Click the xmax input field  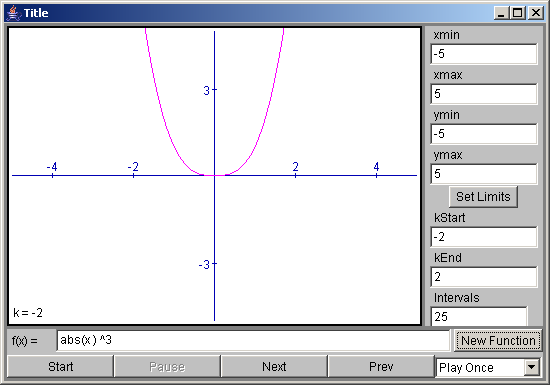point(484,94)
